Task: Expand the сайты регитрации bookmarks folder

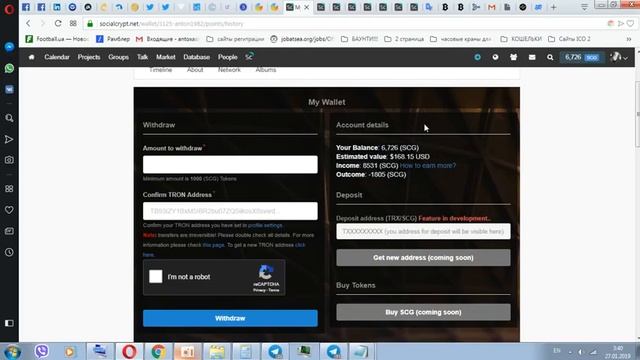Action: coord(236,39)
